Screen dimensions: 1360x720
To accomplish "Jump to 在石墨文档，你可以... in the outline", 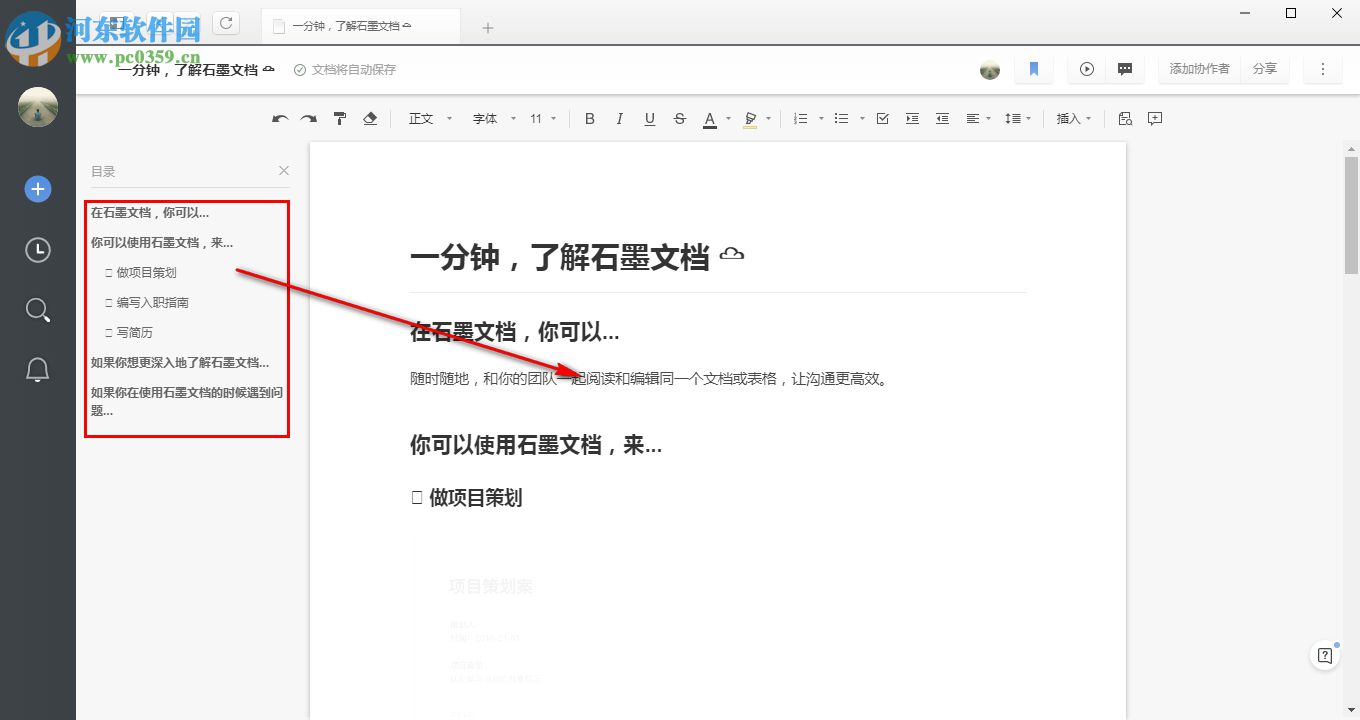I will [x=150, y=213].
